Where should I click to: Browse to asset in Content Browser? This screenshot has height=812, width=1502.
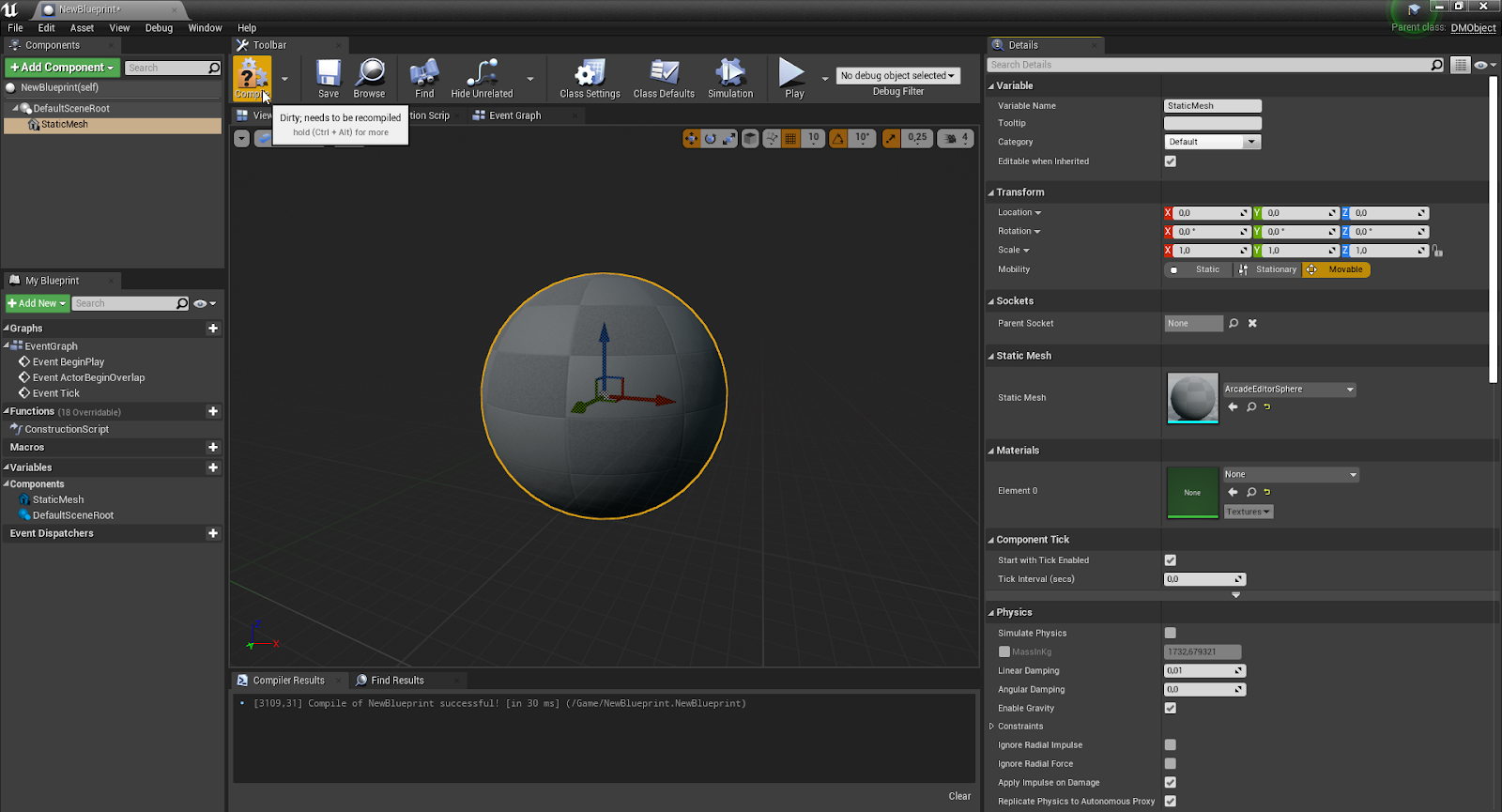[x=369, y=79]
